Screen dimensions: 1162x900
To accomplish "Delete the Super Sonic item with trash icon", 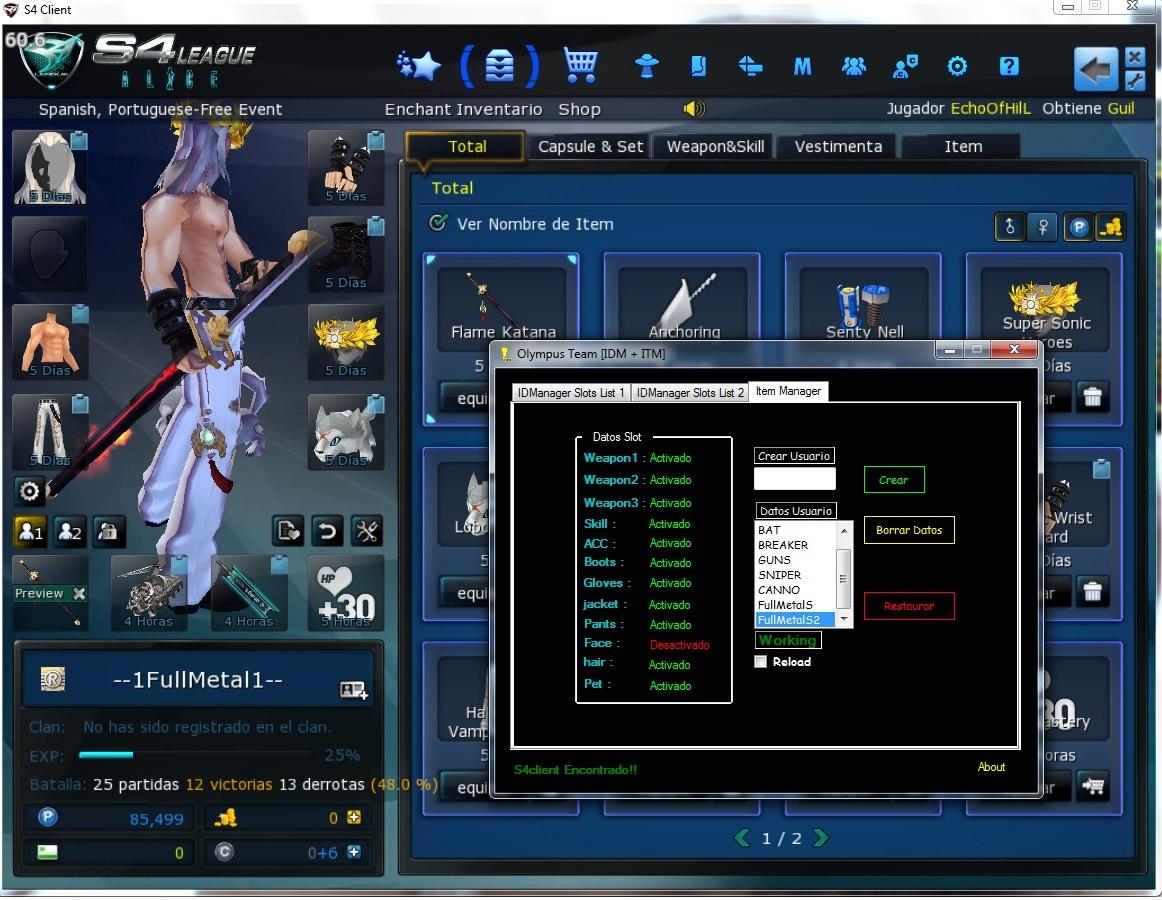I will coord(1092,397).
